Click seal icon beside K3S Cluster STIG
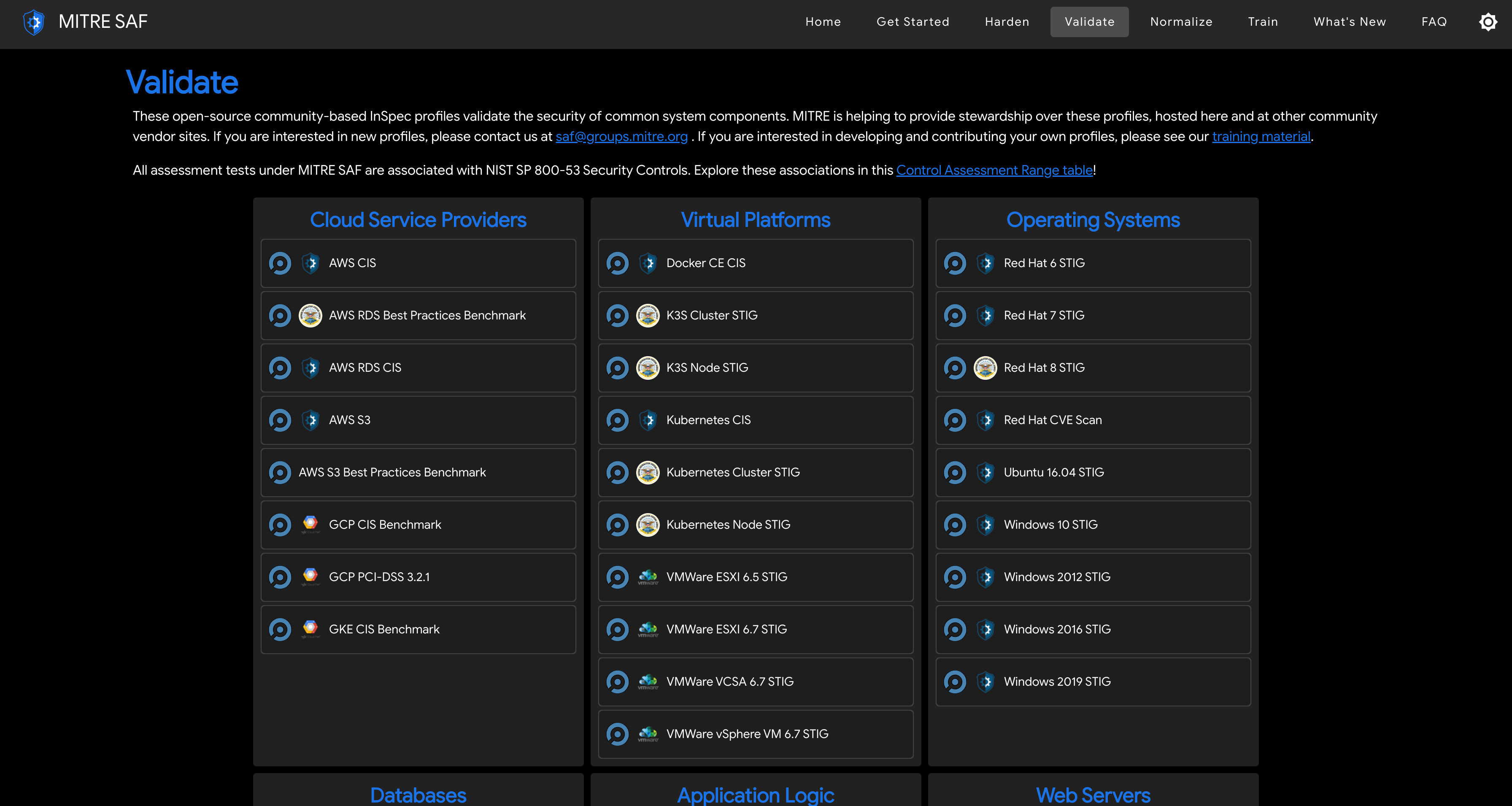Screen dimensions: 1512x806 coord(648,315)
